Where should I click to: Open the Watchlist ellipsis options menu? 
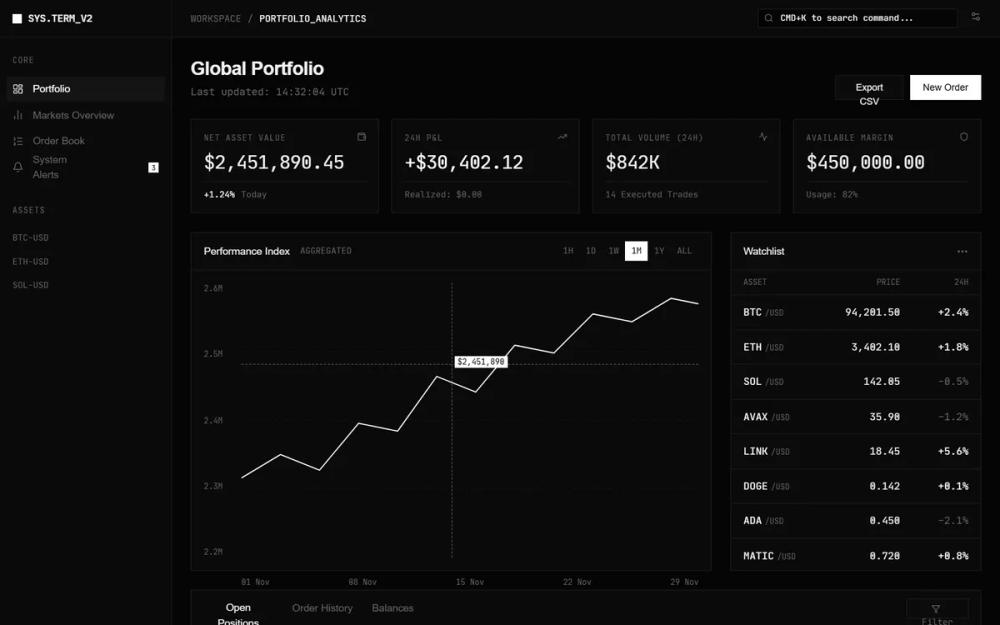click(x=963, y=251)
